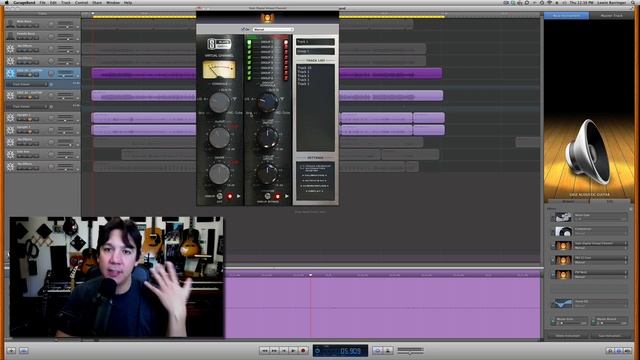The height and width of the screenshot is (360, 640).
Task: Click the LCD time display showing 05.909
Action: pyautogui.click(x=340, y=351)
